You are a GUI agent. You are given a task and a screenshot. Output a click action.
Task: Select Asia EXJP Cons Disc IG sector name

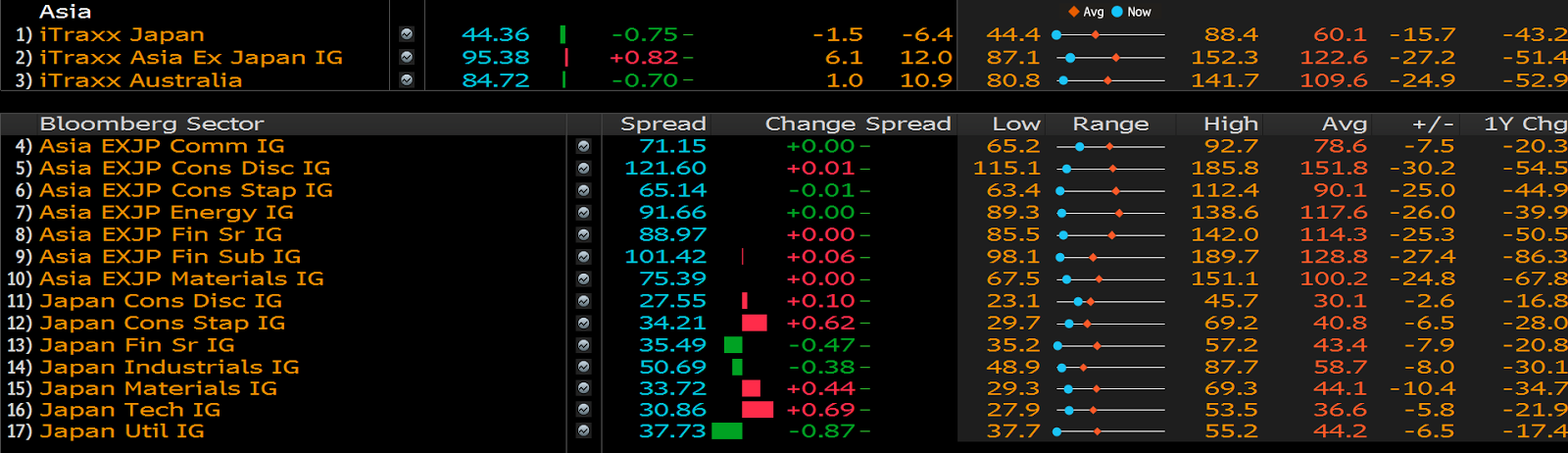(x=185, y=169)
